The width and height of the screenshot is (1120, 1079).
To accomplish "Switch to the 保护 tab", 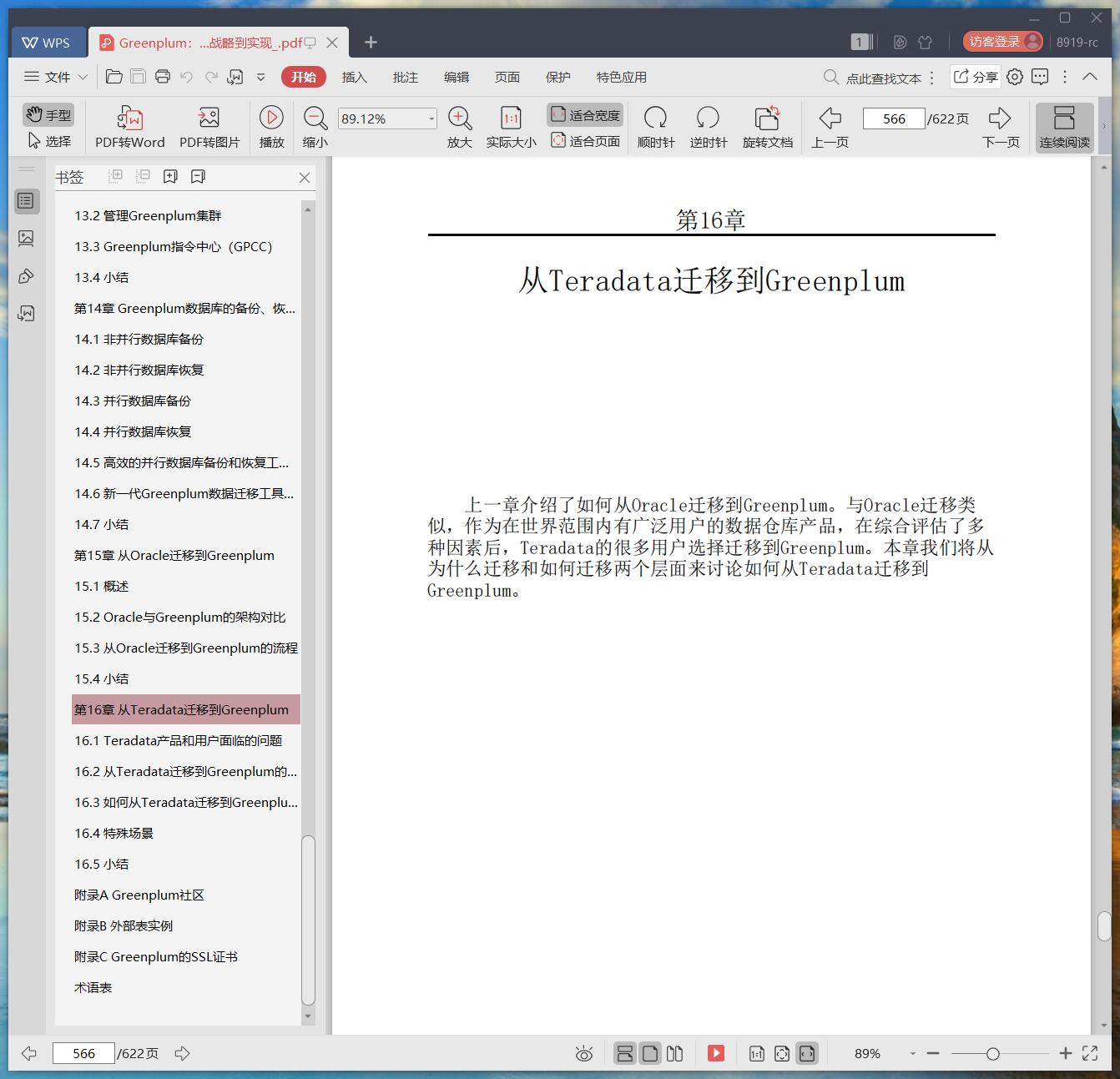I will 557,77.
